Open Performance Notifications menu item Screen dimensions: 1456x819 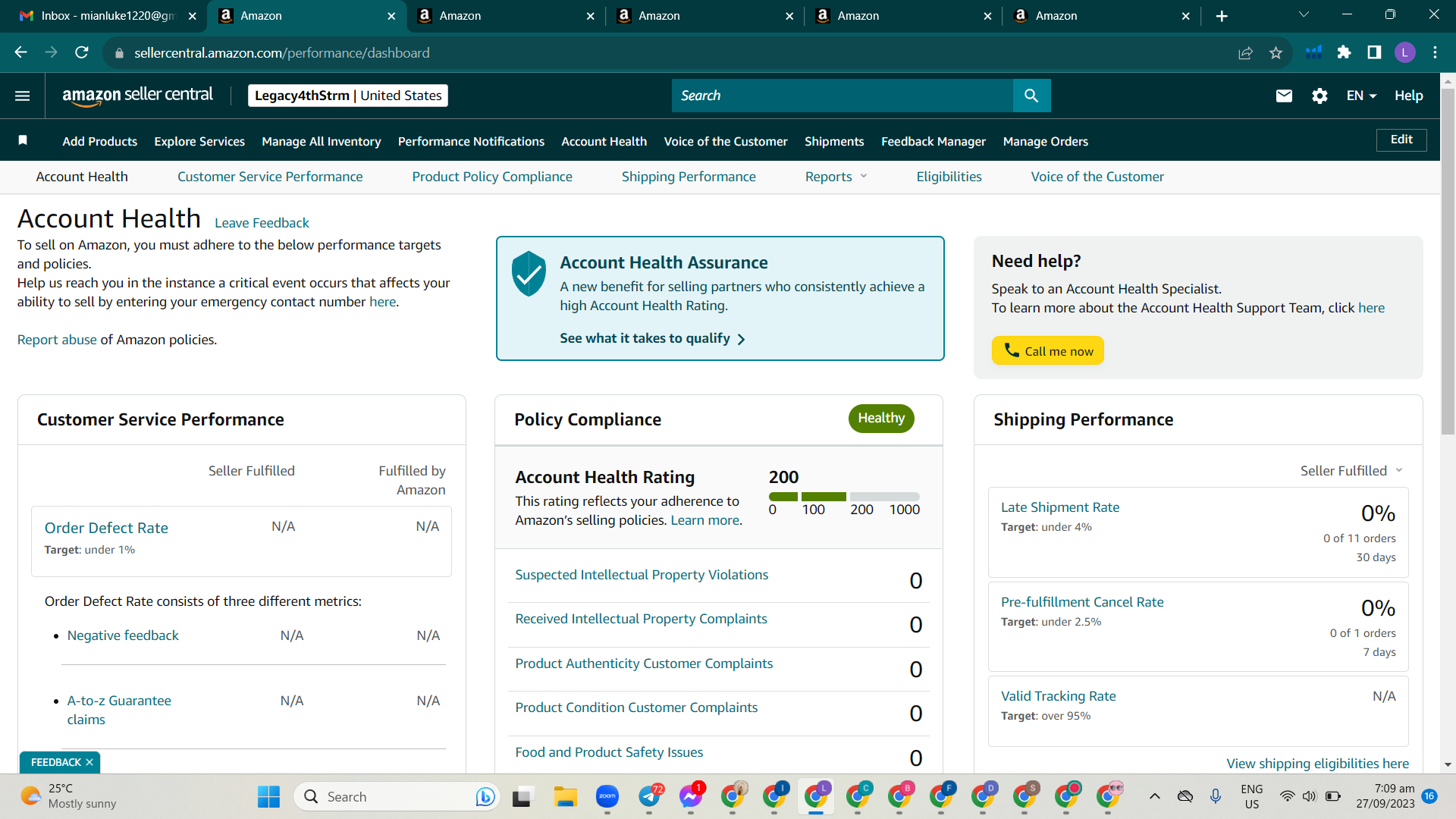pyautogui.click(x=471, y=141)
